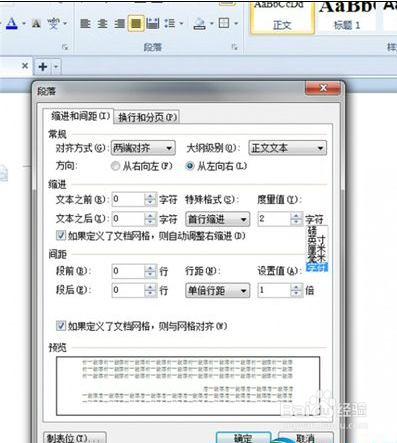The image size is (397, 443).
Task: Click the 文本之后 indent input field
Action: (x=128, y=219)
